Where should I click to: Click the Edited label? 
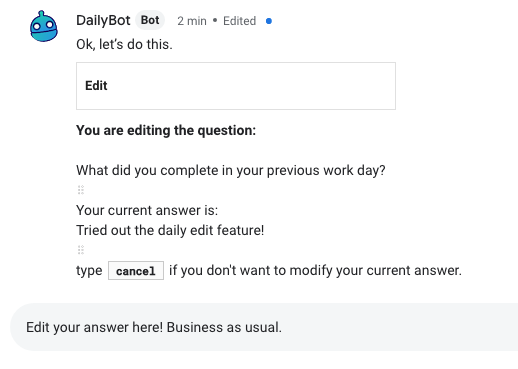(x=239, y=21)
